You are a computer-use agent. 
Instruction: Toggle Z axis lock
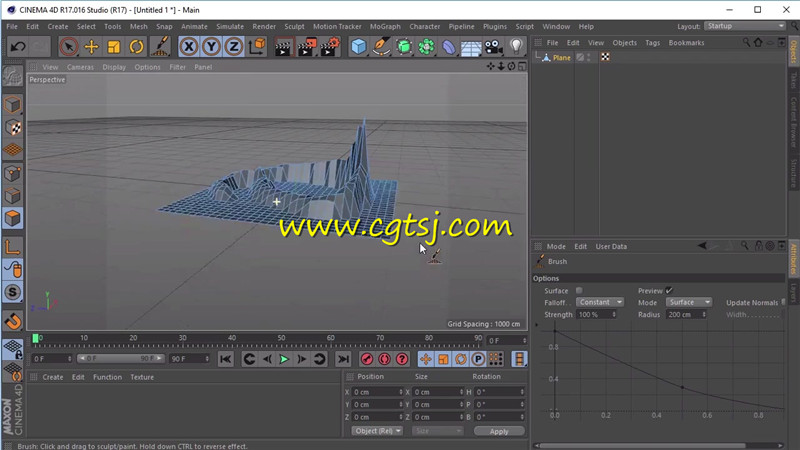click(234, 47)
